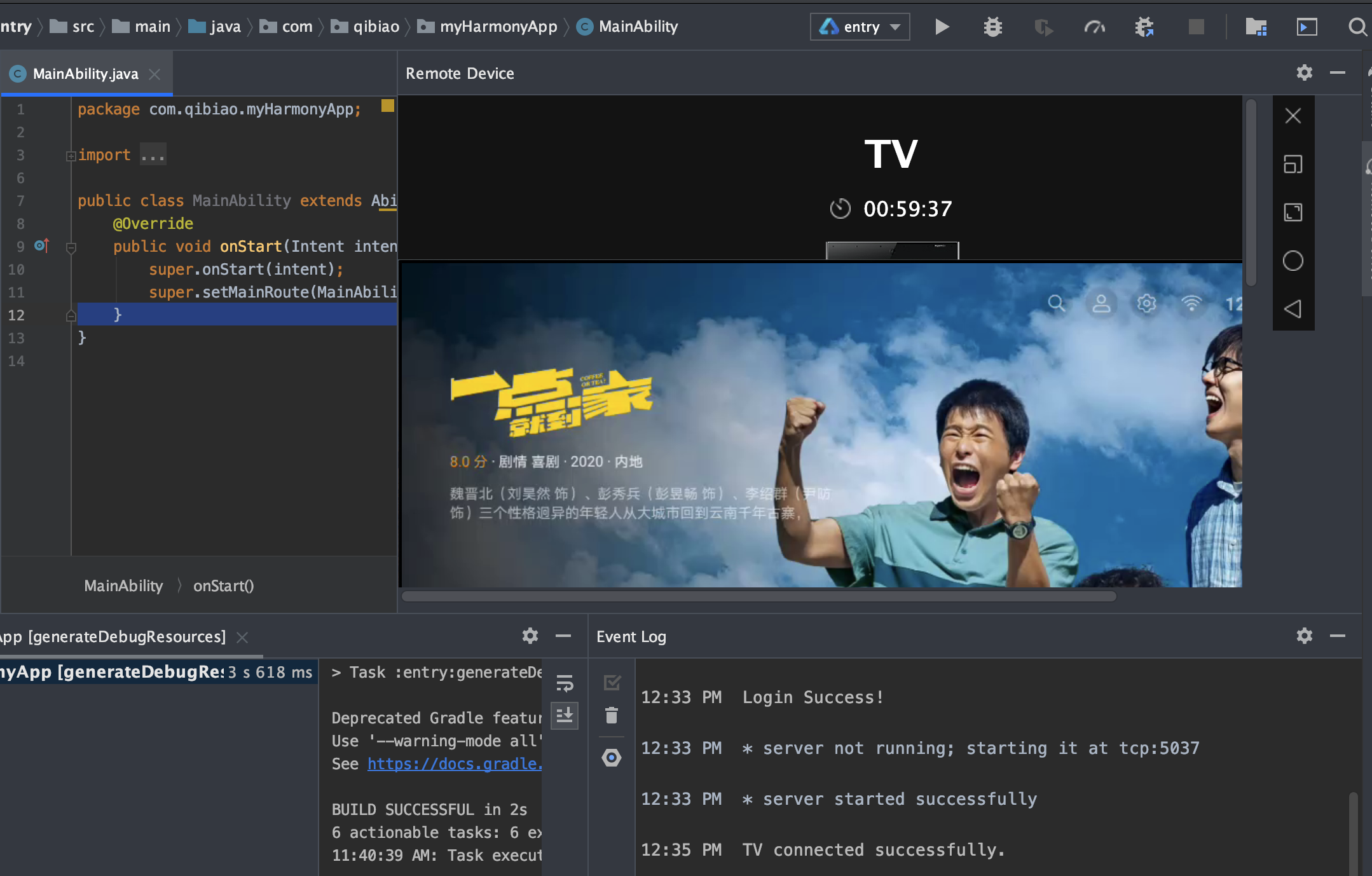This screenshot has height=876, width=1372.
Task: Open the entry run configuration dropdown
Action: (x=860, y=27)
